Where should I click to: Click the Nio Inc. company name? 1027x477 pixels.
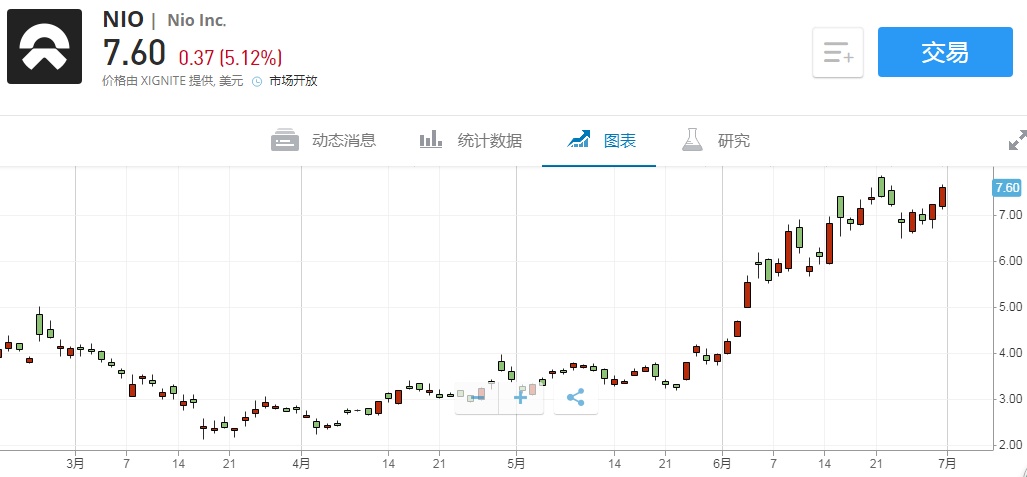coord(196,21)
